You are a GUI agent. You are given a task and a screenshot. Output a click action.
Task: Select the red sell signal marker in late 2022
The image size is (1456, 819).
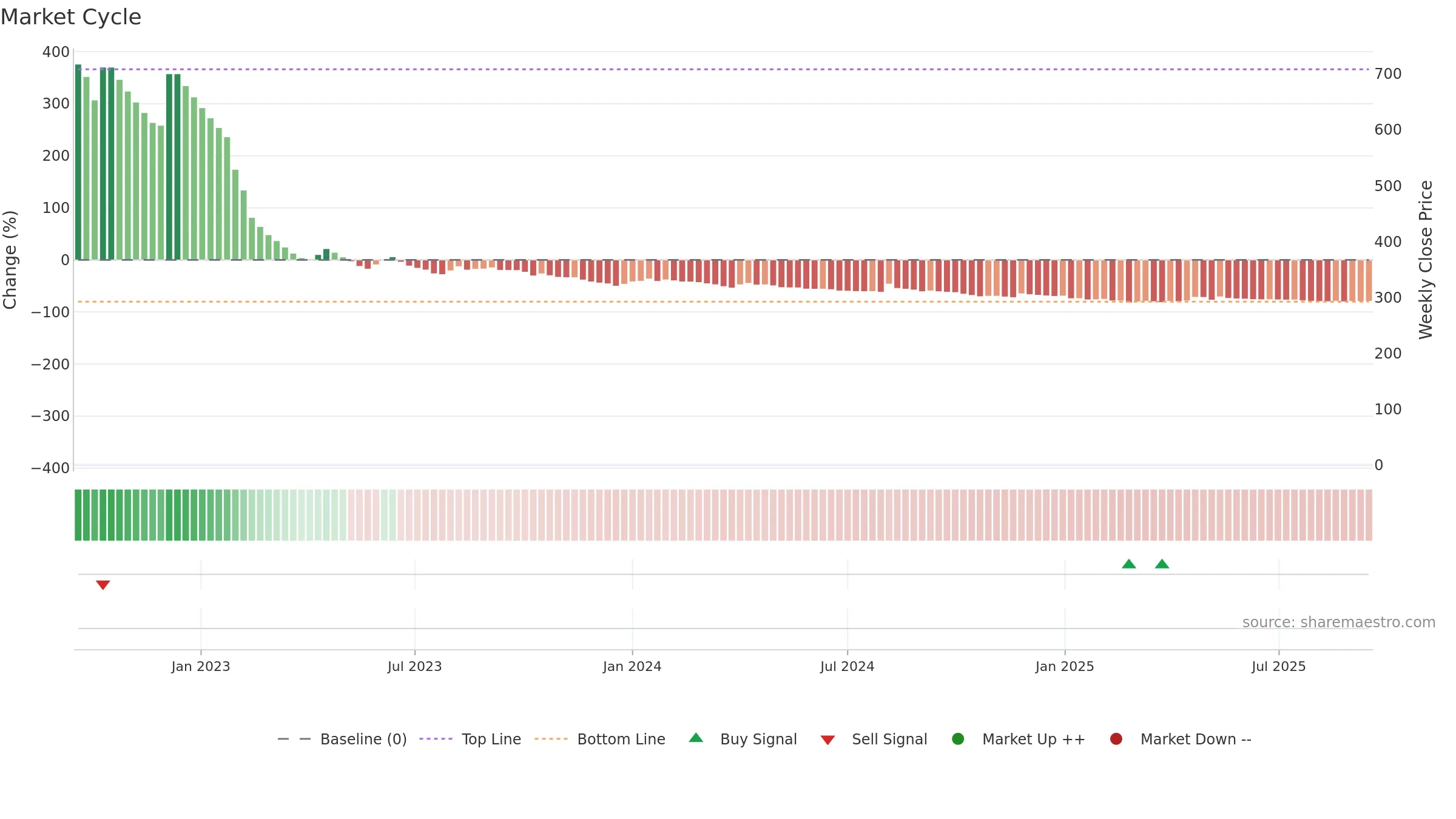click(103, 585)
